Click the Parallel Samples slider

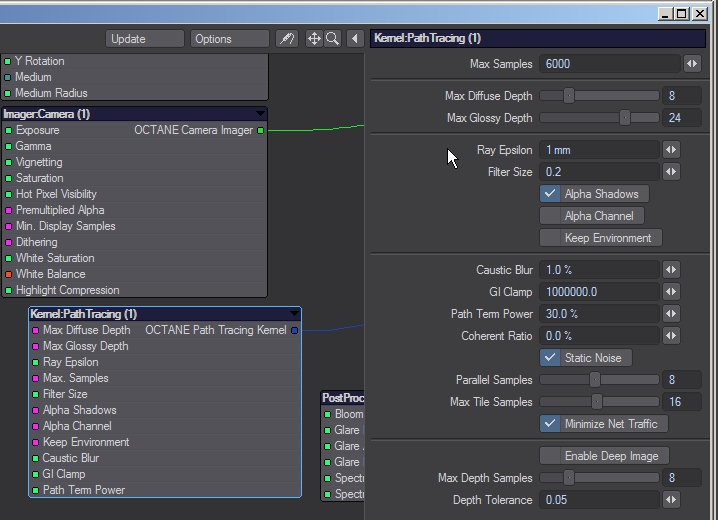(x=599, y=379)
